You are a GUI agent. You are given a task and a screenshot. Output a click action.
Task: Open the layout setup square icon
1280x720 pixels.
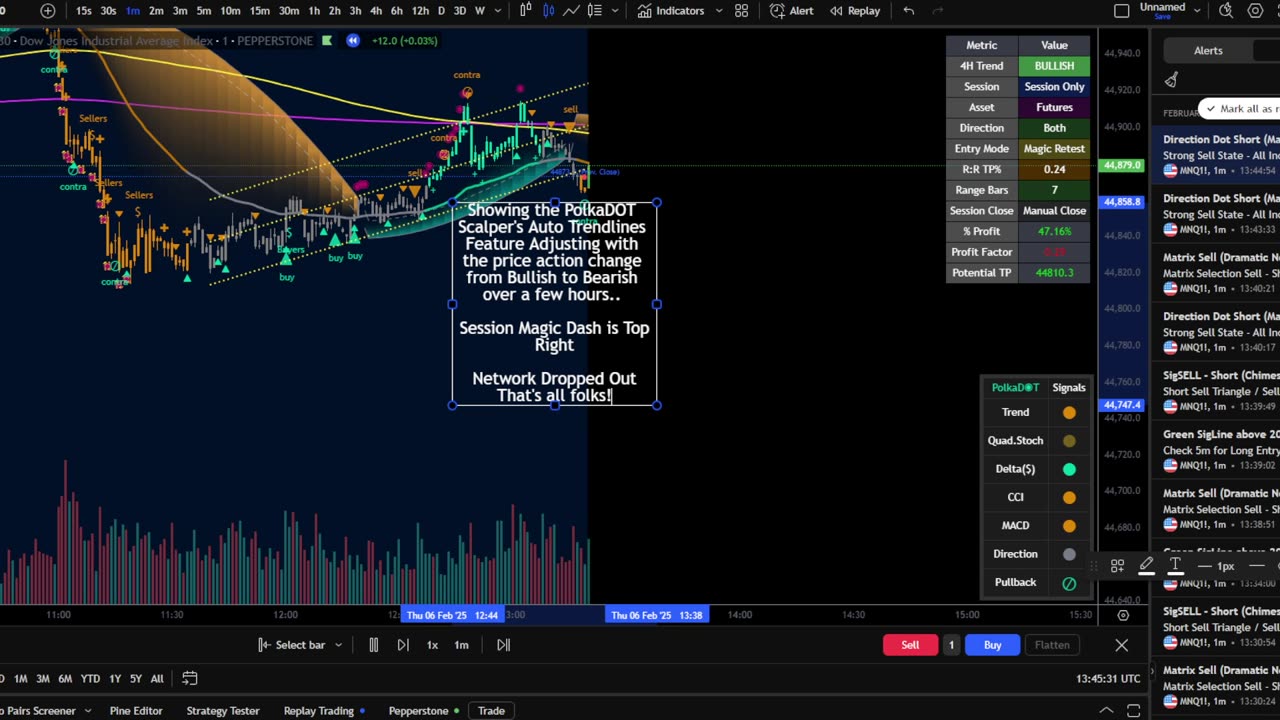1122,11
